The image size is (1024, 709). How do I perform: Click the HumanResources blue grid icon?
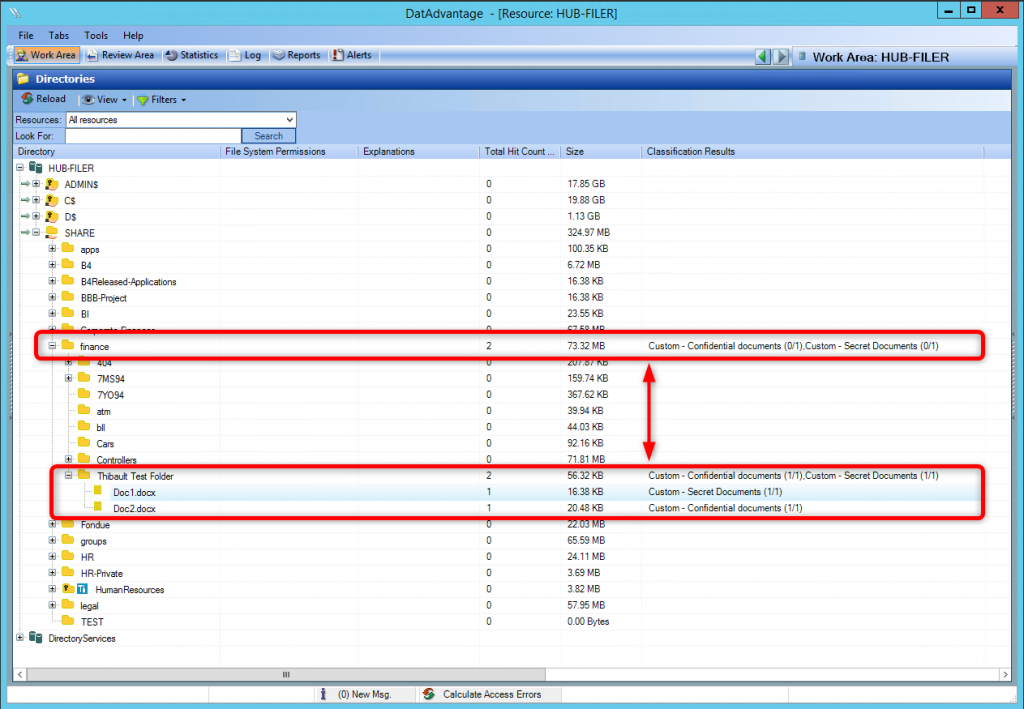pyautogui.click(x=82, y=589)
